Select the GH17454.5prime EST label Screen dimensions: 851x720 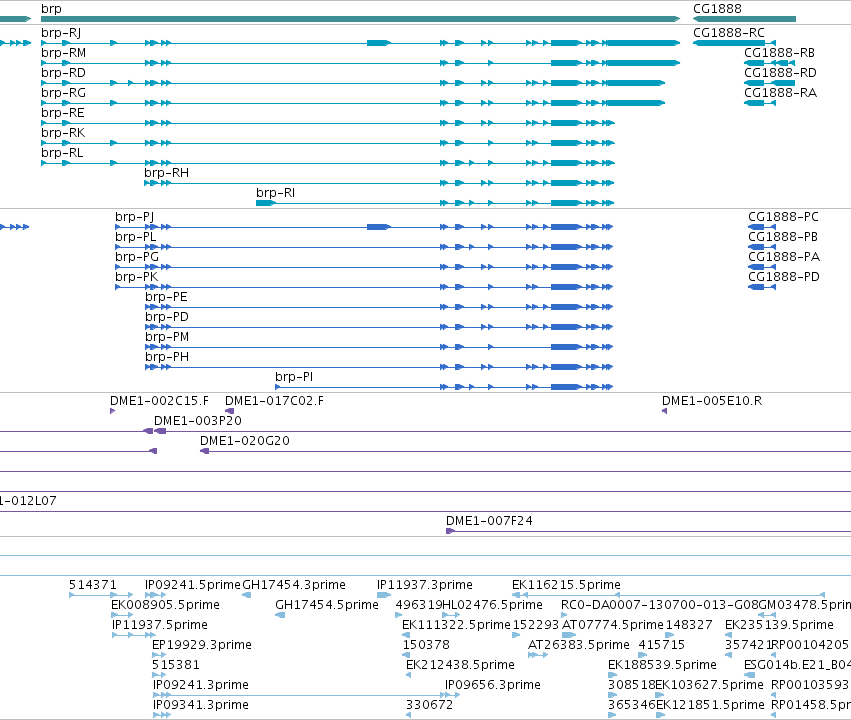tap(327, 606)
